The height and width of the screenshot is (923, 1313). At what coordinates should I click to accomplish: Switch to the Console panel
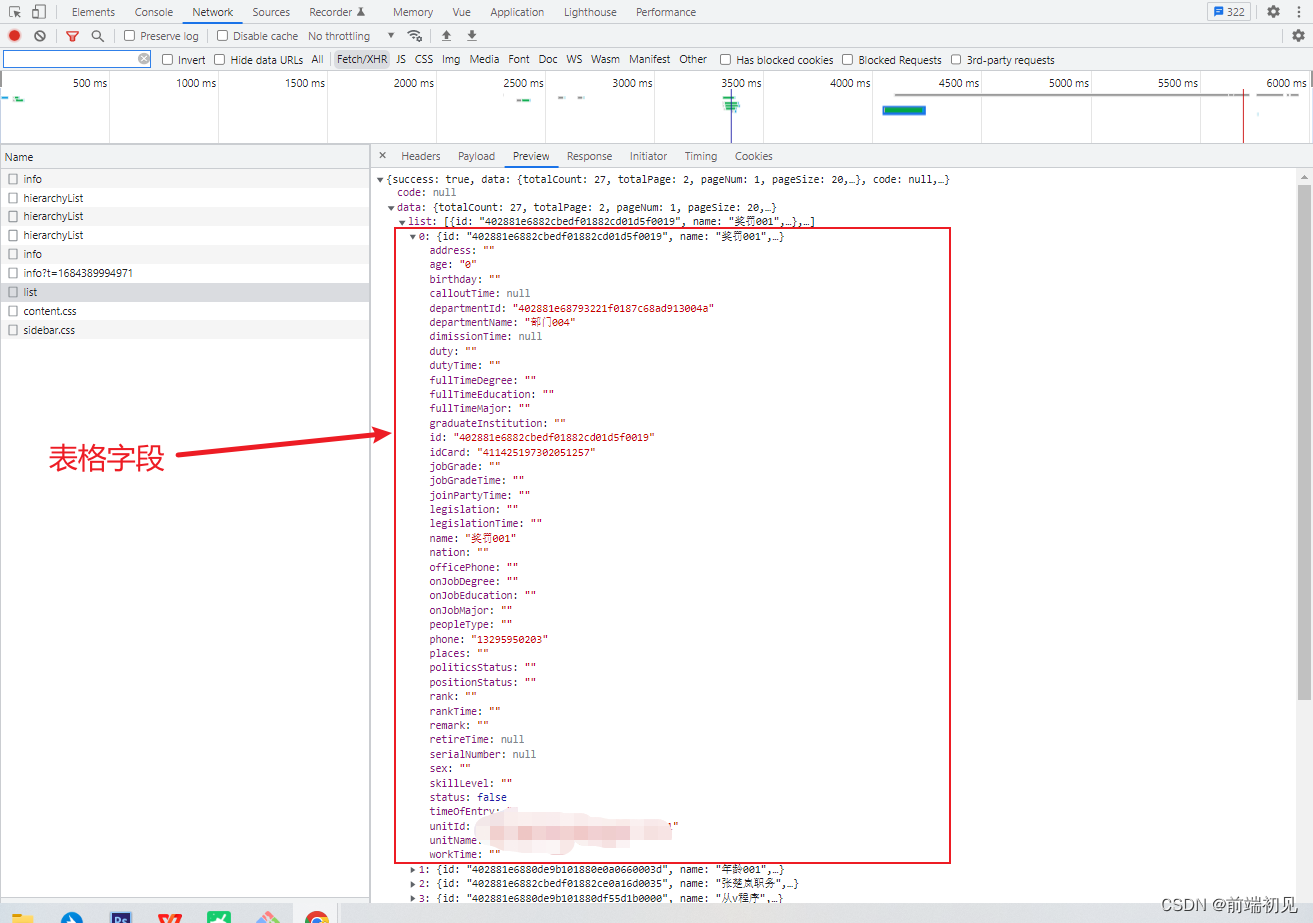(154, 12)
